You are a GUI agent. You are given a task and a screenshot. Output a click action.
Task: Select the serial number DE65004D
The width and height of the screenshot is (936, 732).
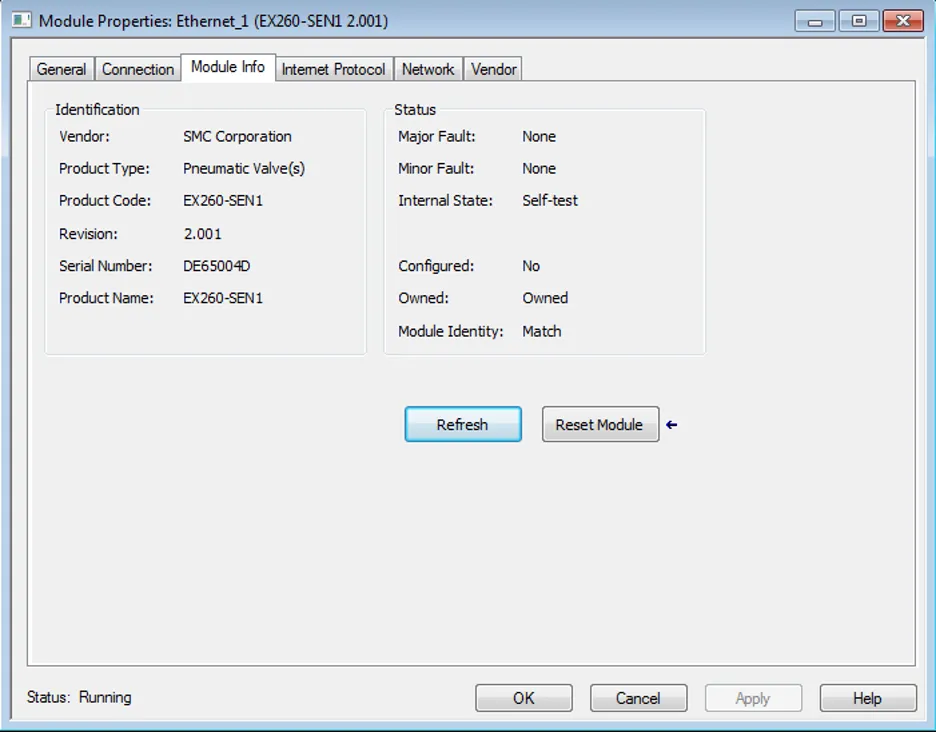217,266
